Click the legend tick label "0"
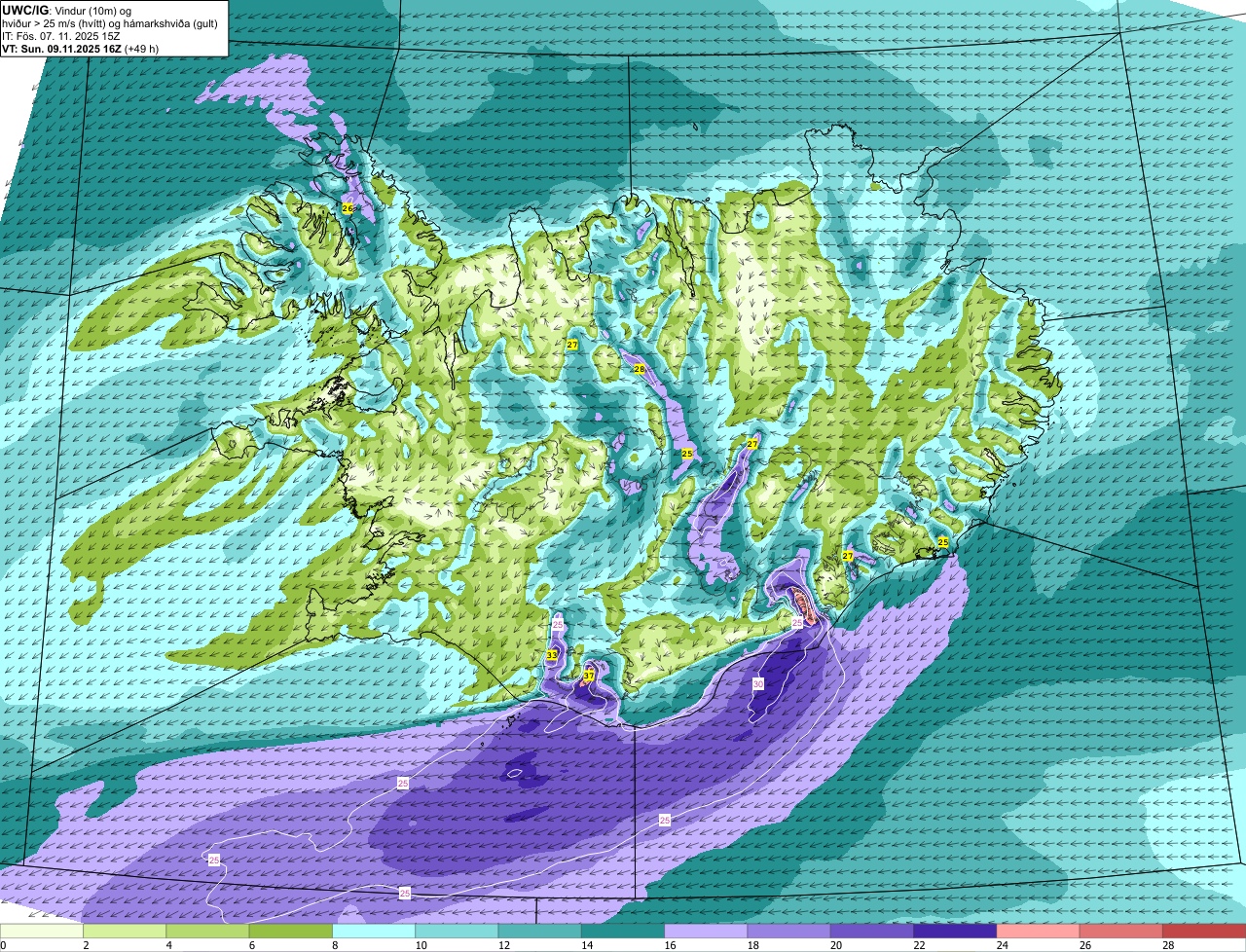 coord(3,945)
